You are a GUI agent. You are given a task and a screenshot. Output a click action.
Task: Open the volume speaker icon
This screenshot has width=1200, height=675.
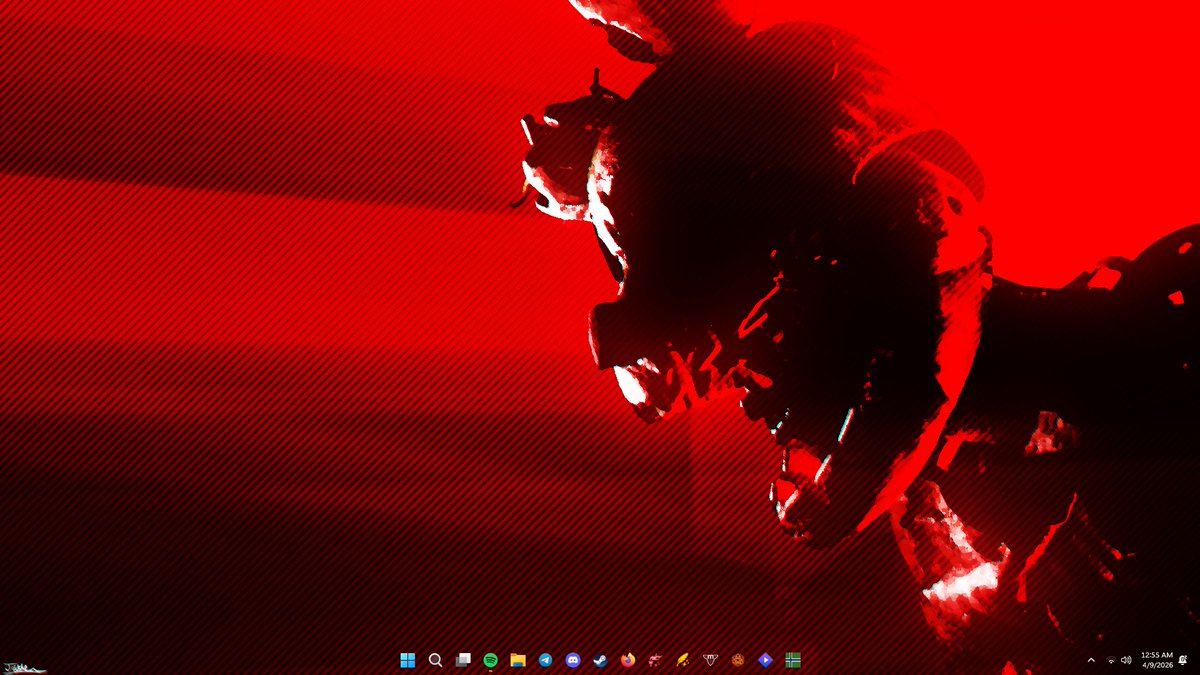1127,660
